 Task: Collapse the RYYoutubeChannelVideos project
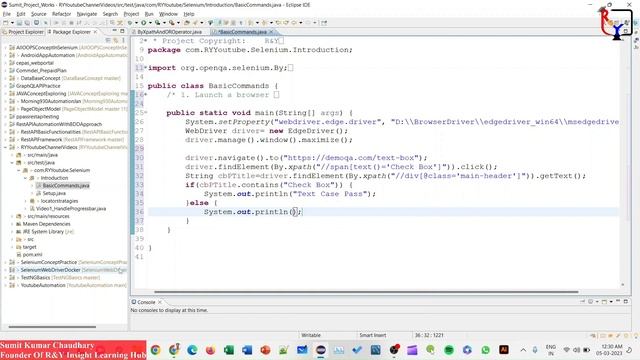6,147
